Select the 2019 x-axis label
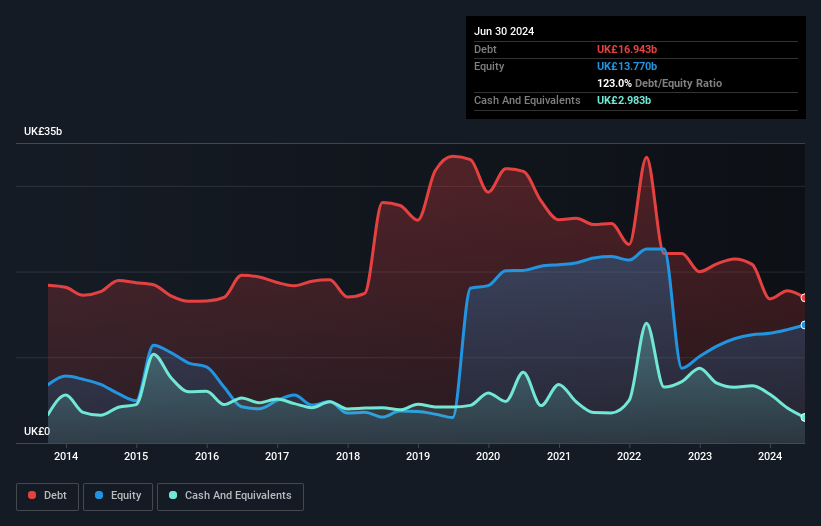 [x=418, y=456]
